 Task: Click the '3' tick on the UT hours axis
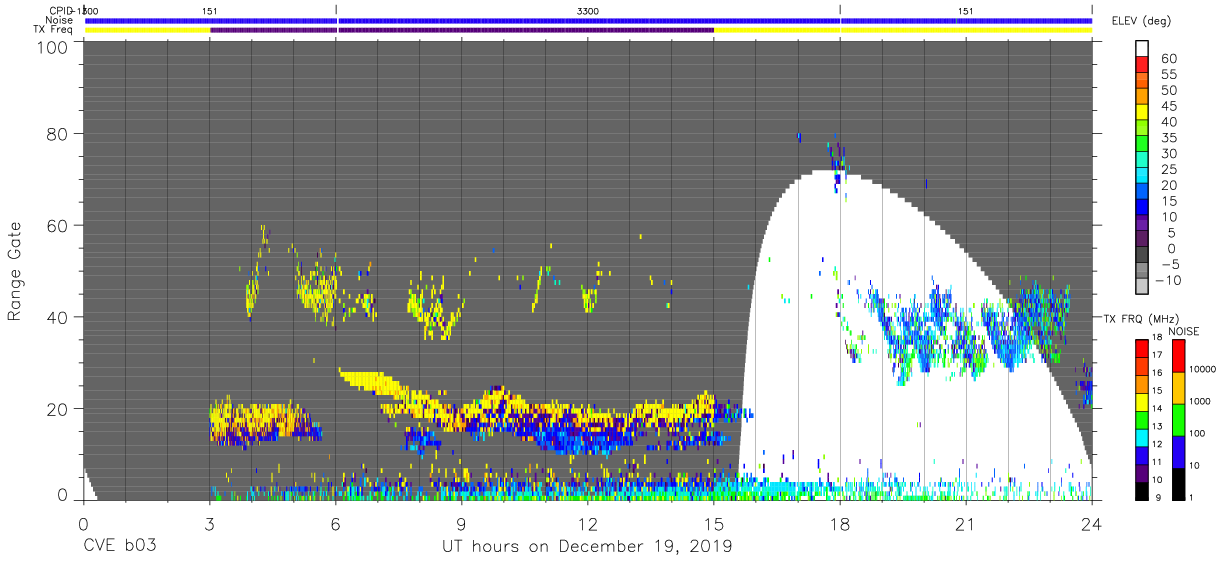point(209,523)
